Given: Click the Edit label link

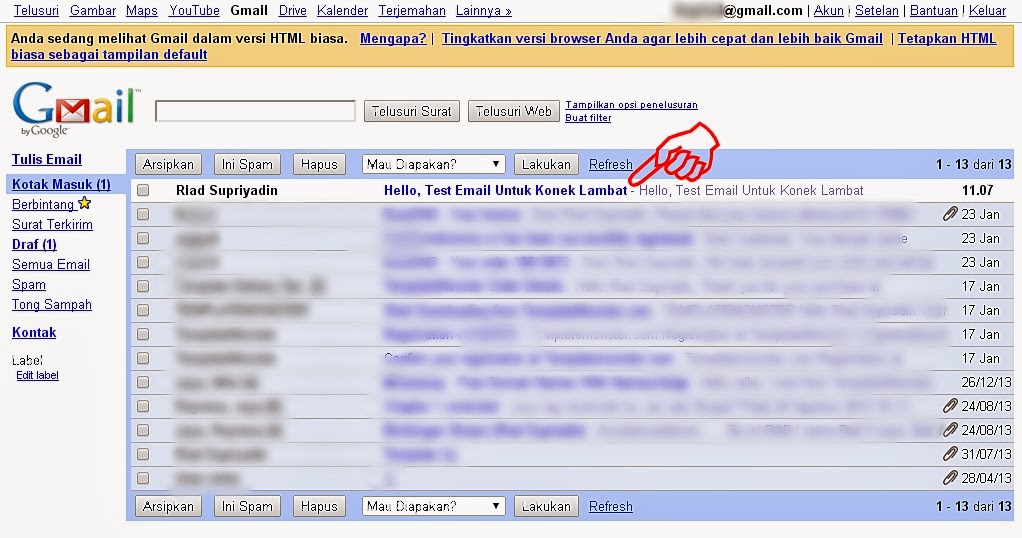Looking at the screenshot, I should point(37,375).
